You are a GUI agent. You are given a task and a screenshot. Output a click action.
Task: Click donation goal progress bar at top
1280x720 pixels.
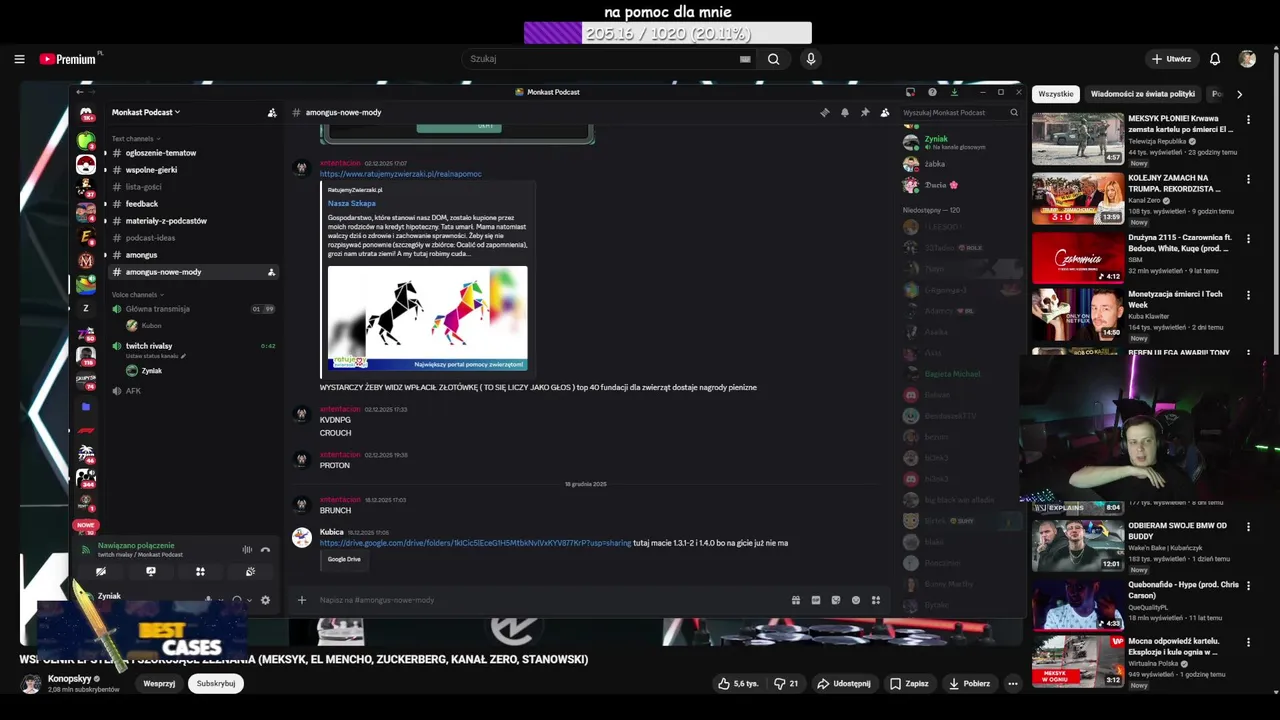pyautogui.click(x=668, y=34)
